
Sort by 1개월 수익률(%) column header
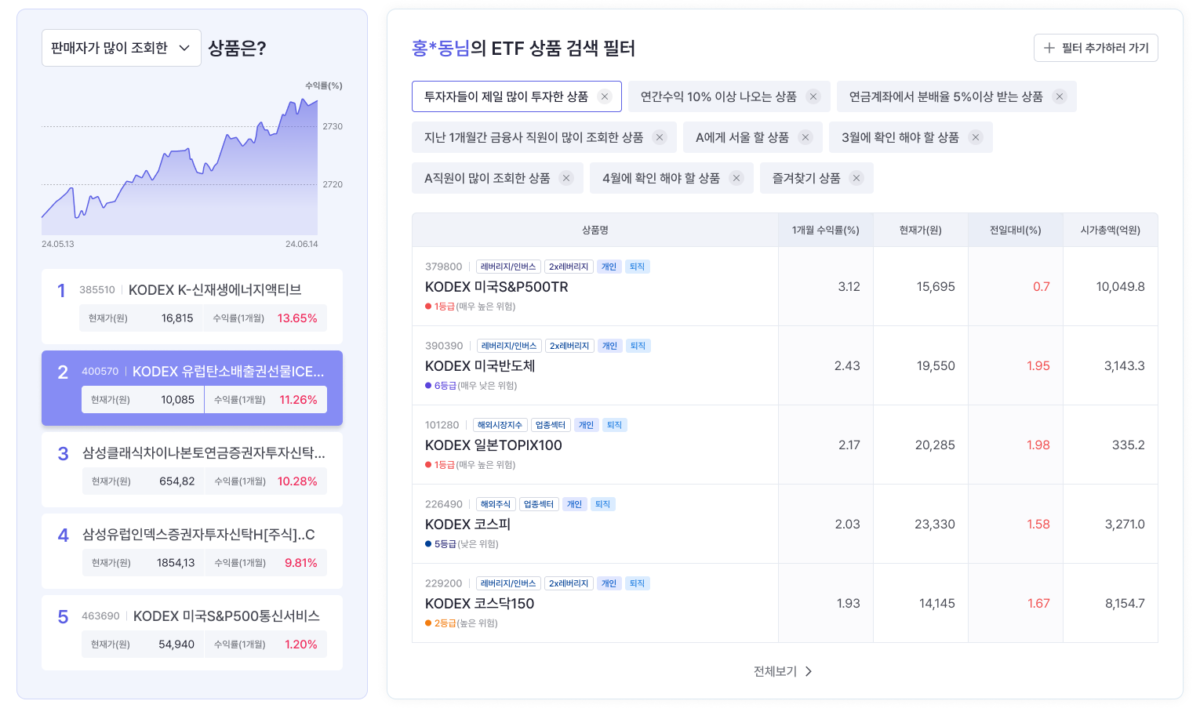(x=825, y=230)
